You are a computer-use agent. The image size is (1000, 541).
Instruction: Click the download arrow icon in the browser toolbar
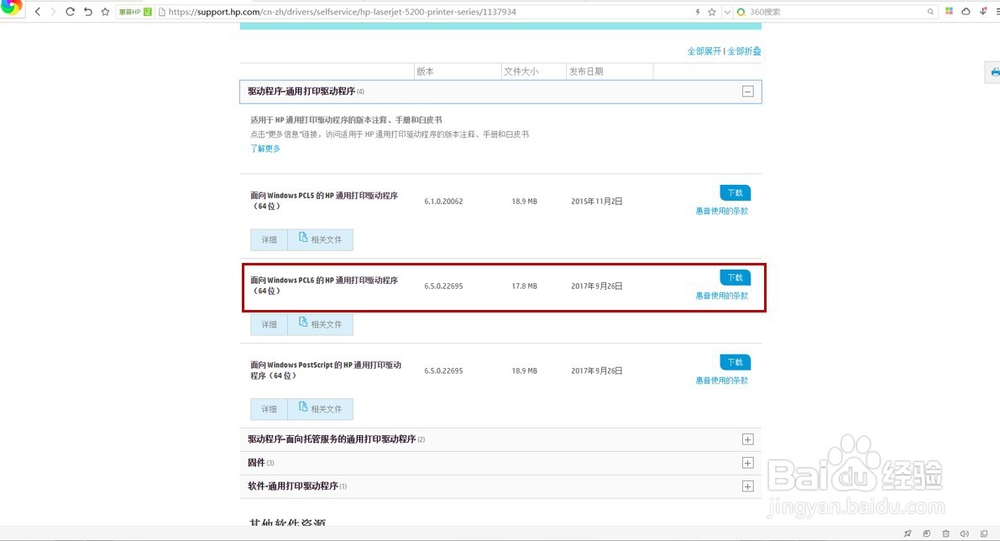click(x=983, y=11)
